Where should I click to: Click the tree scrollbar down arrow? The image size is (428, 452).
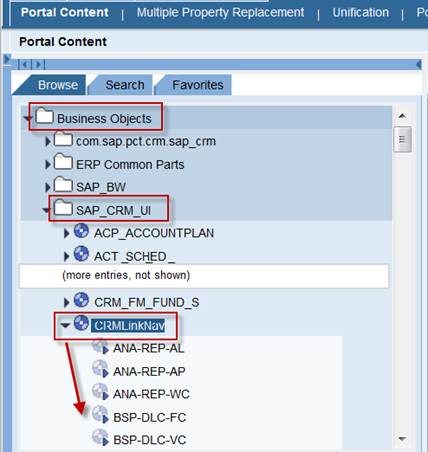(x=402, y=439)
